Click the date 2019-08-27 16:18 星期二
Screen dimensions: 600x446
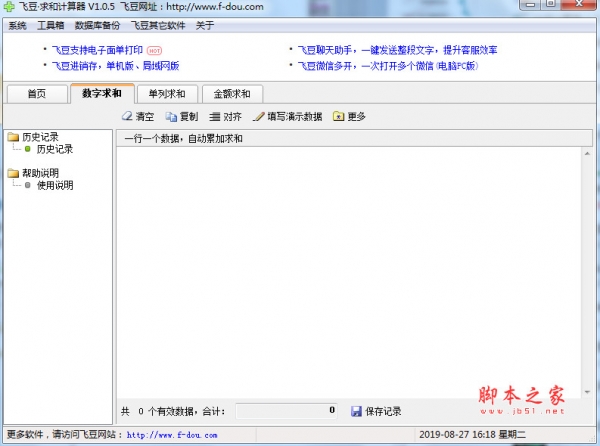coord(473,435)
